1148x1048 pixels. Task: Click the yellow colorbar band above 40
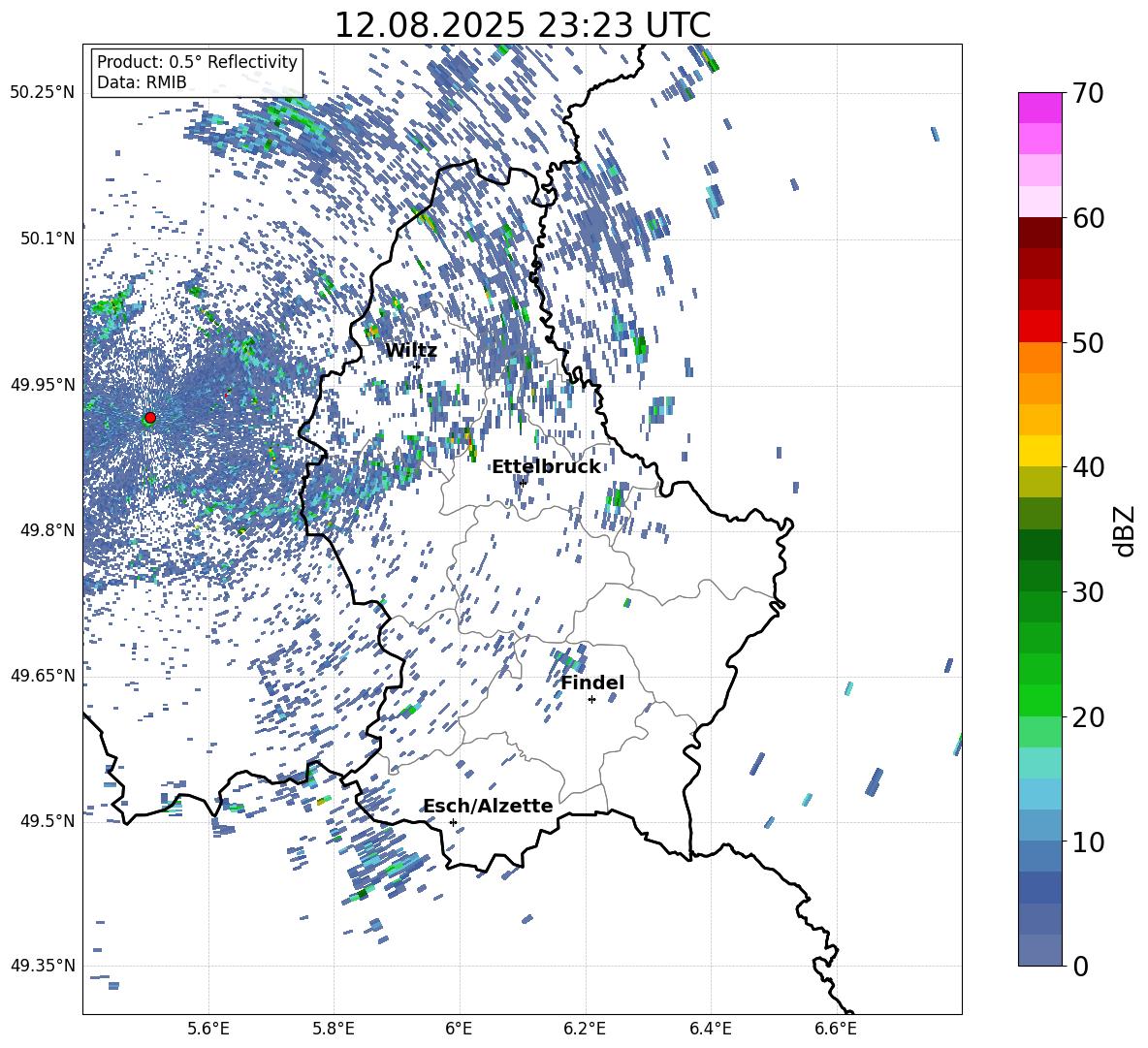[x=1039, y=451]
